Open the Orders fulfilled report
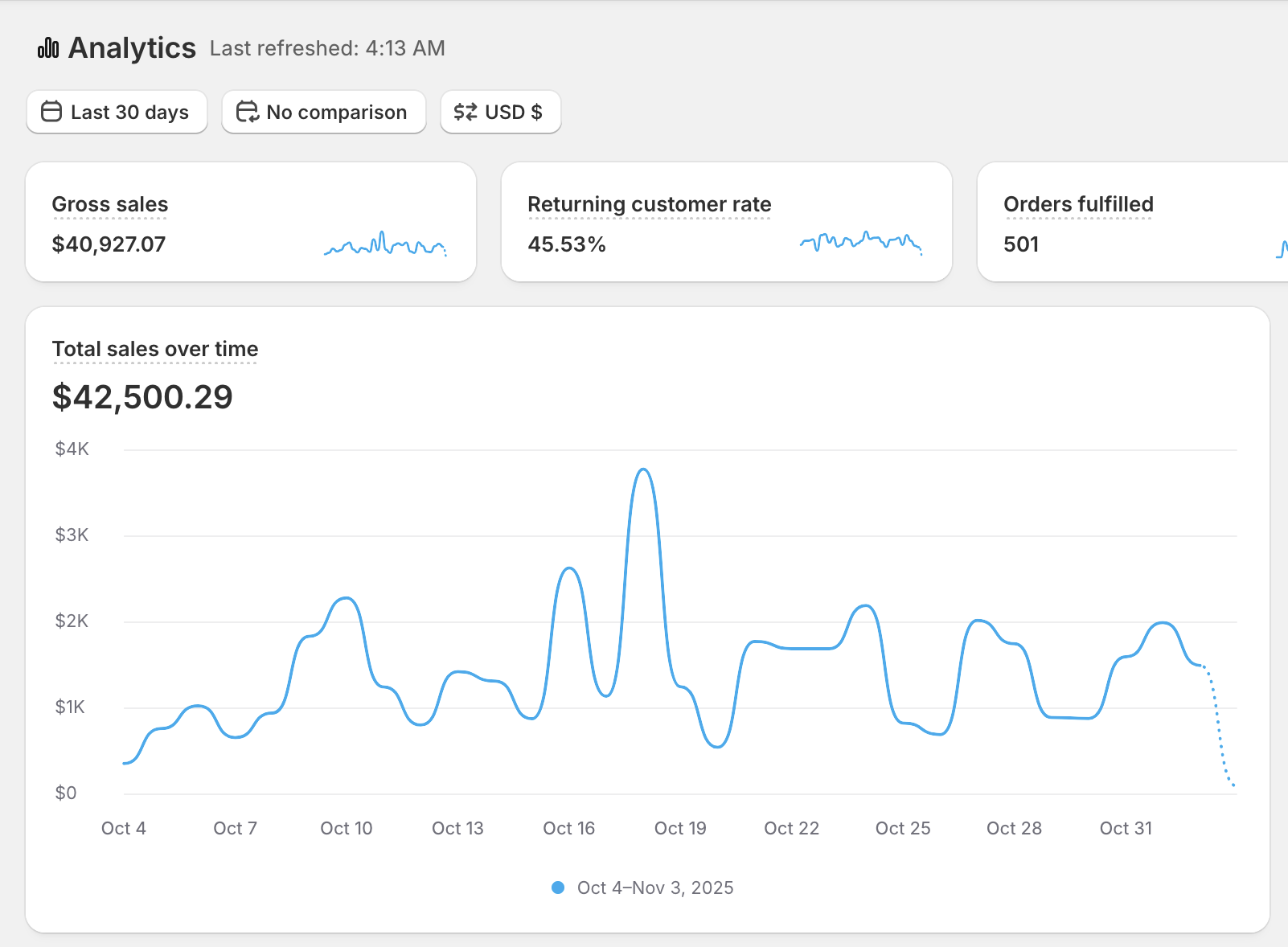The image size is (1288, 947). click(x=1078, y=204)
